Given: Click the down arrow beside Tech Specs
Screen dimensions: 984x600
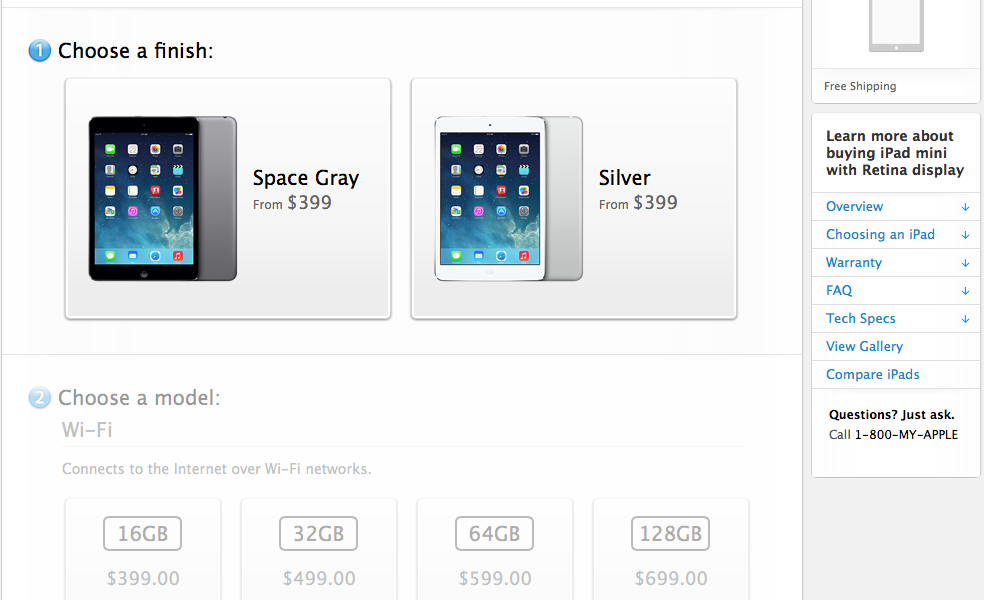Looking at the screenshot, I should click(x=965, y=319).
